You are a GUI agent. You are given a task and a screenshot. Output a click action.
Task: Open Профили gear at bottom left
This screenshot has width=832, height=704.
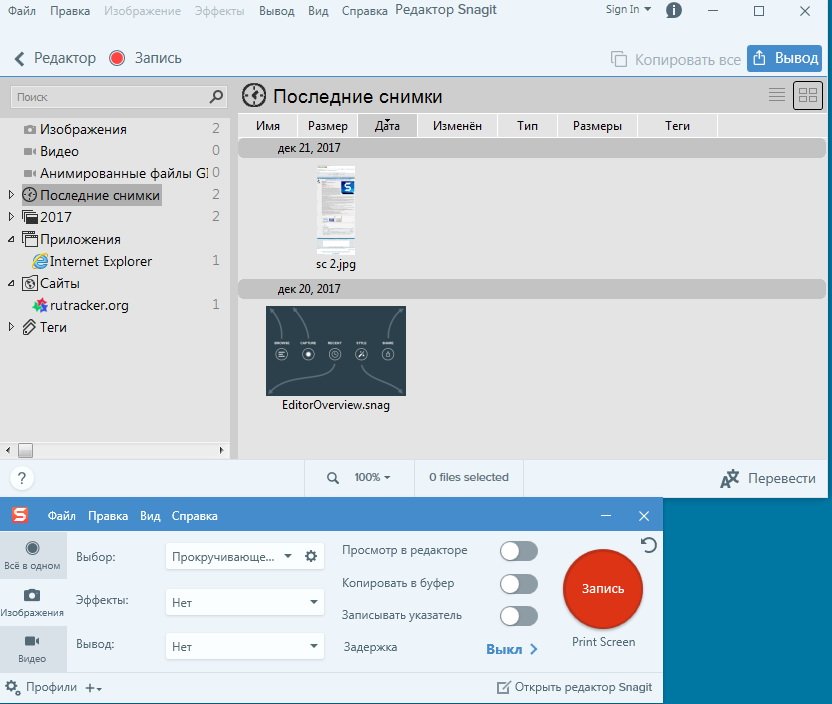coord(12,687)
